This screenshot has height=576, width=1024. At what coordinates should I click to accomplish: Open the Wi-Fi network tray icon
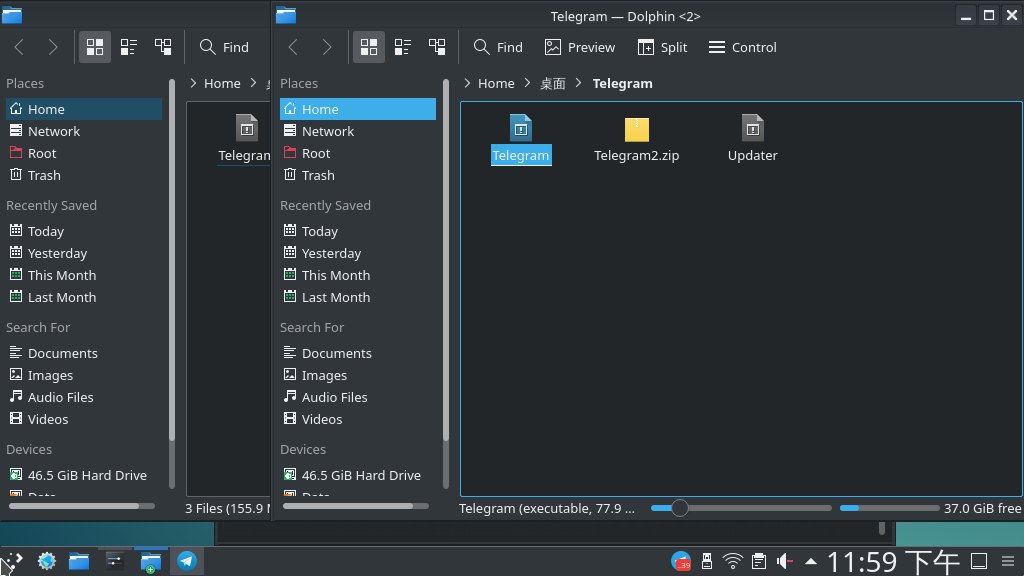(x=733, y=561)
